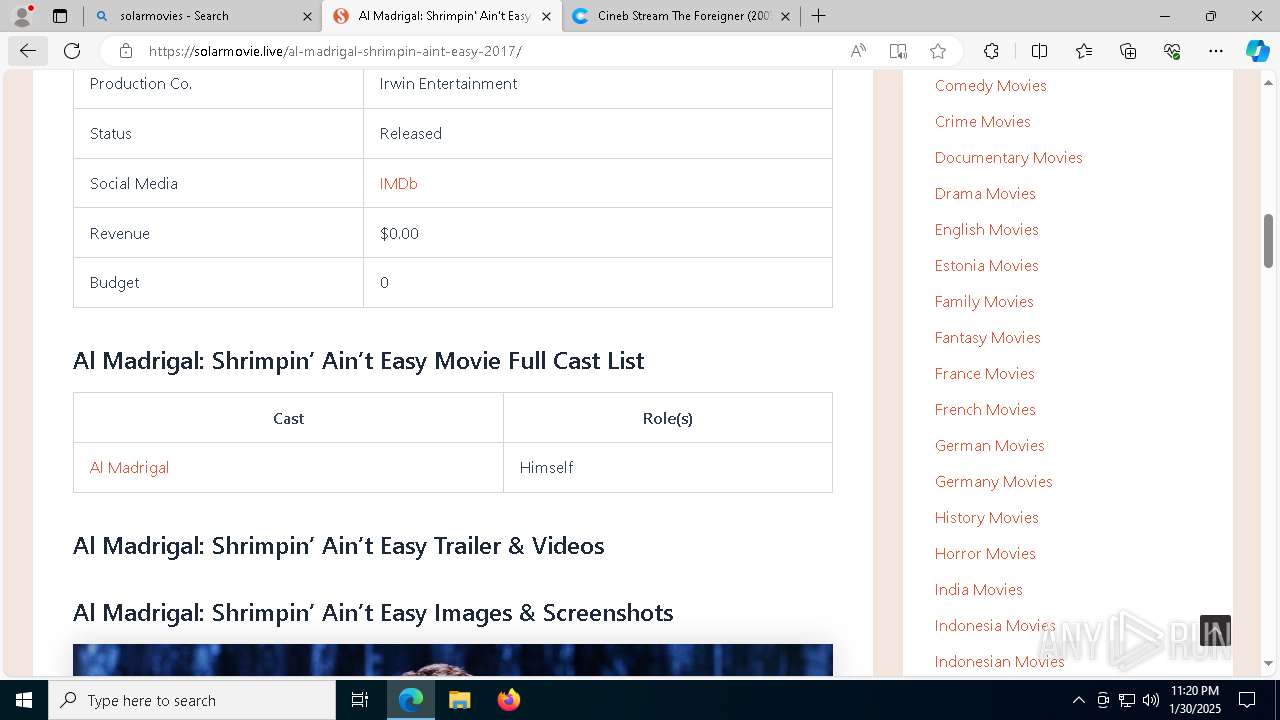Open Indonesia Movies category
The width and height of the screenshot is (1280, 720).
[995, 626]
